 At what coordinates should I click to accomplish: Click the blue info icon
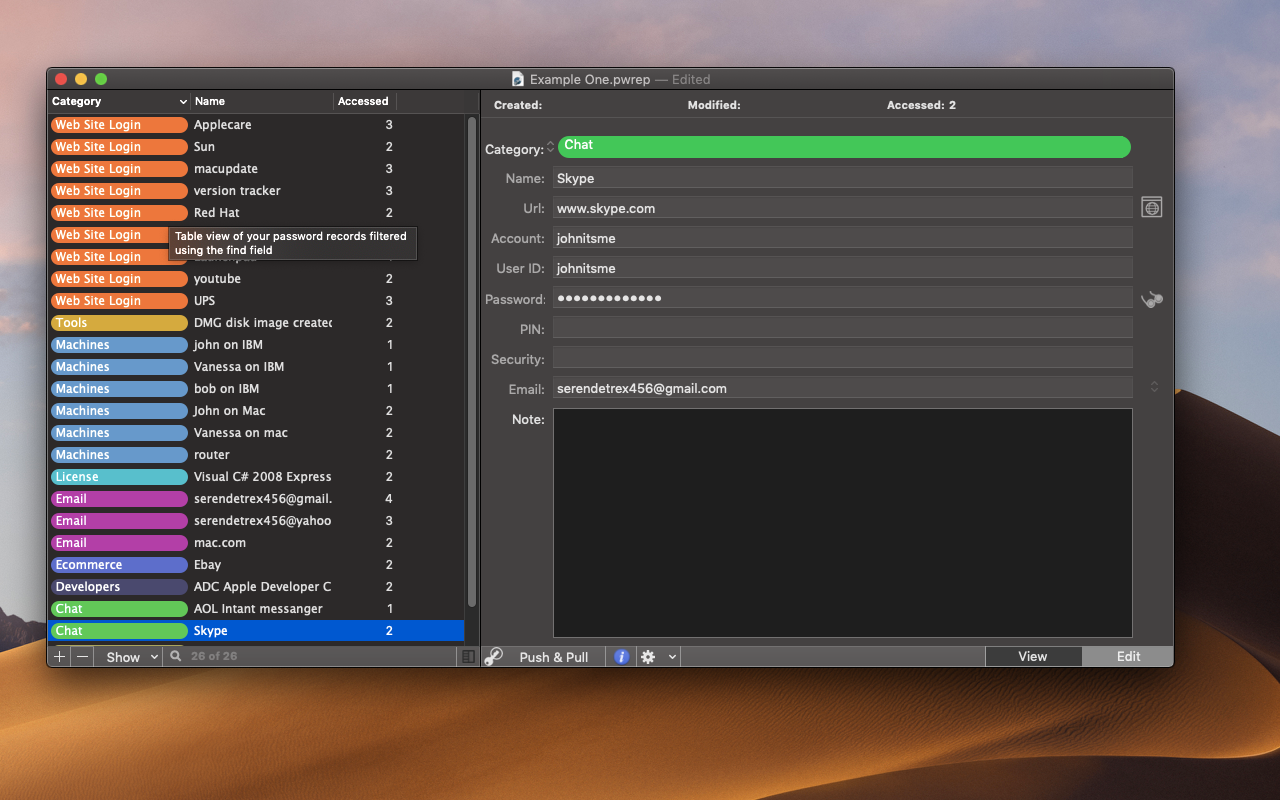[621, 657]
